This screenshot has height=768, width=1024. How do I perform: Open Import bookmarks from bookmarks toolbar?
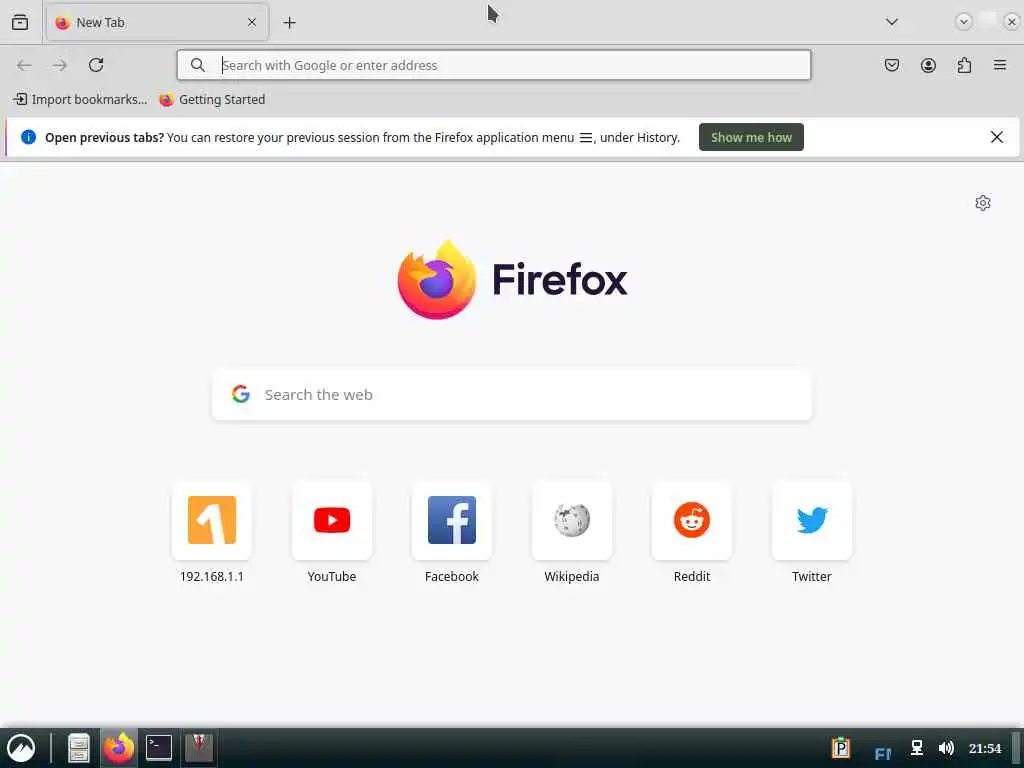(80, 99)
